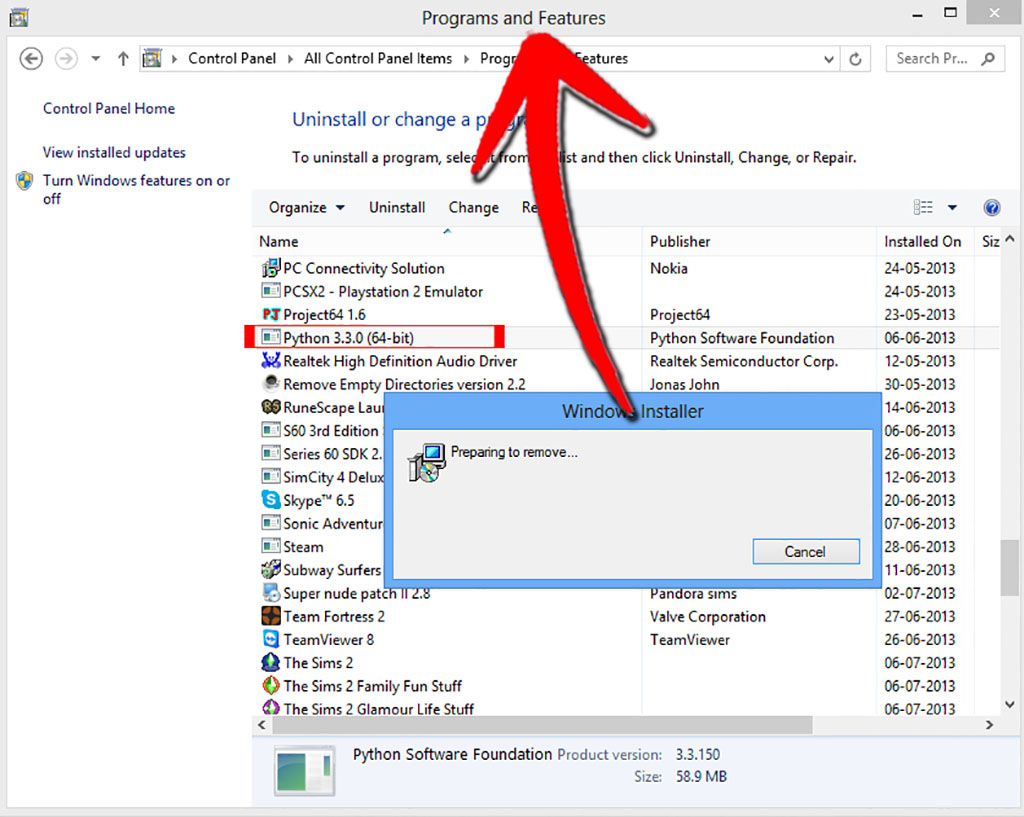Click the Windows features shield icon

coord(25,180)
